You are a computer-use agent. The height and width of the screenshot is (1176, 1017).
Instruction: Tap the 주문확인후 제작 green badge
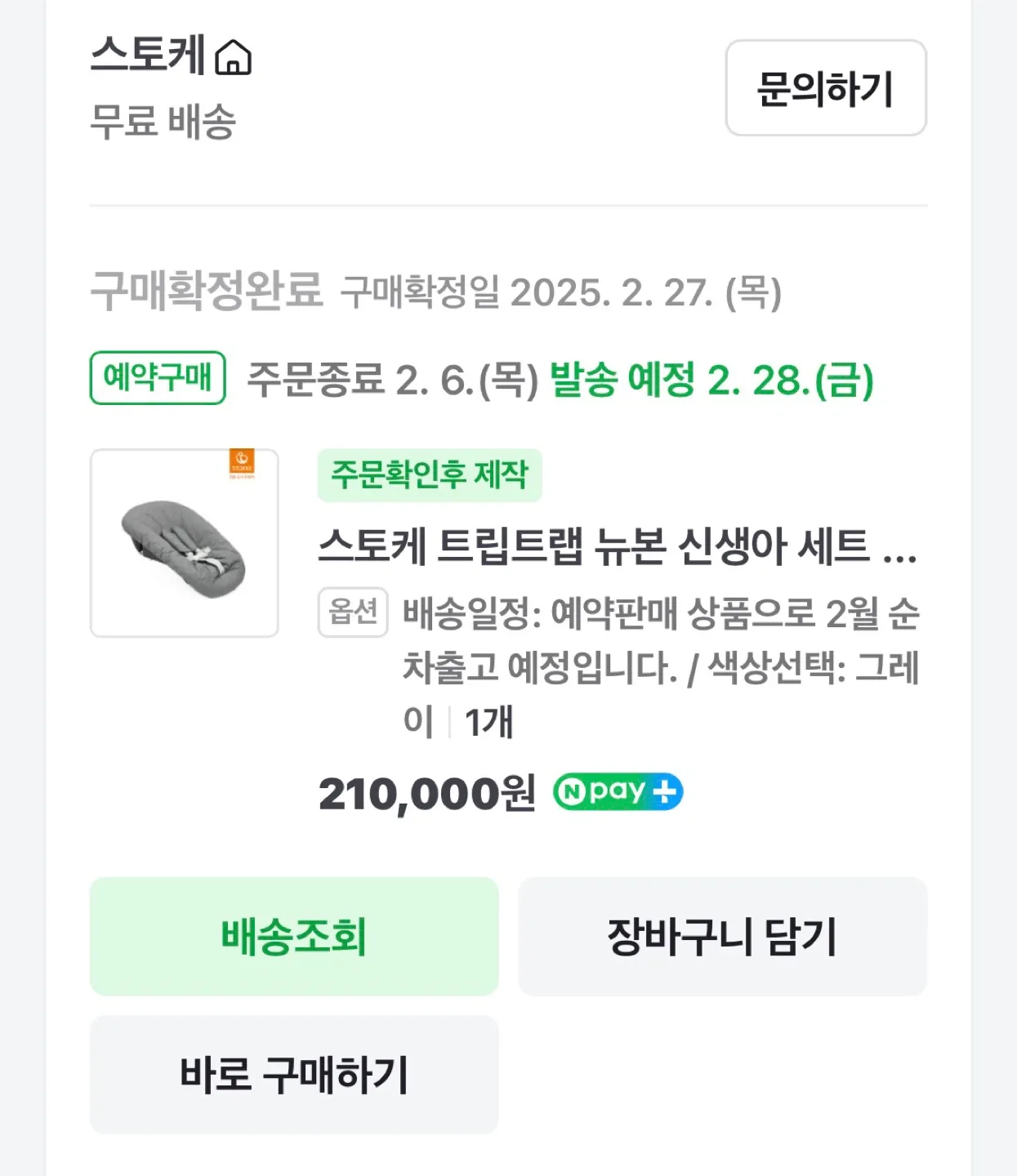[430, 474]
